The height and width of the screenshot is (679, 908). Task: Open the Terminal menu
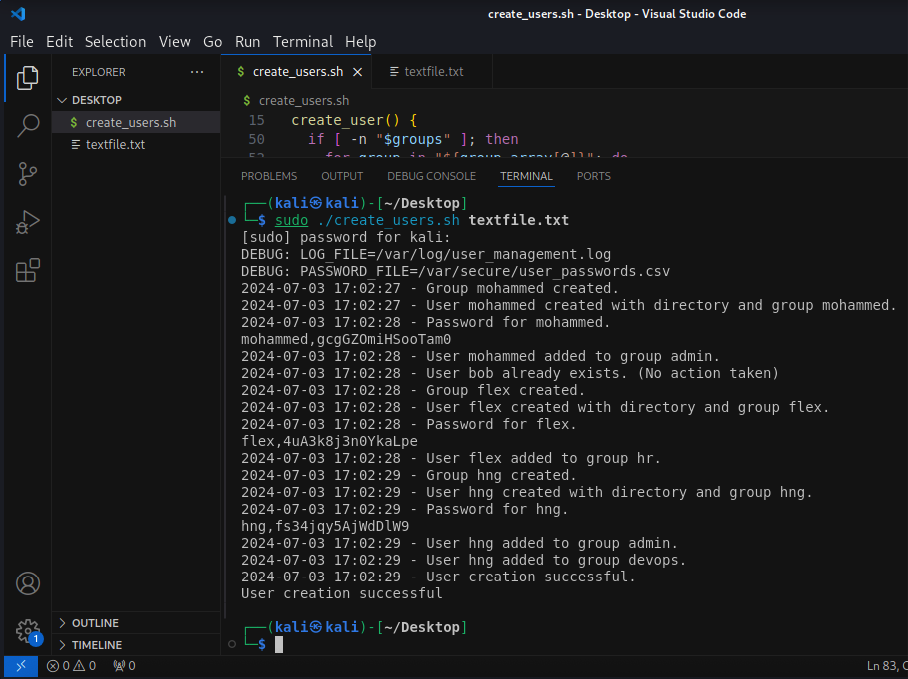303,42
